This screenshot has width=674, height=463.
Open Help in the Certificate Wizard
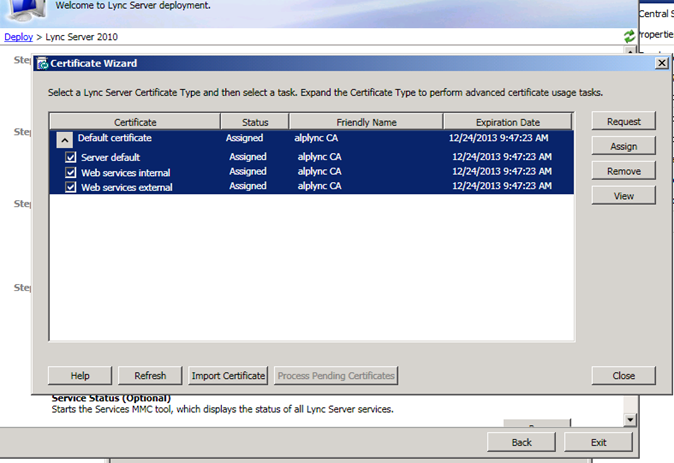80,376
